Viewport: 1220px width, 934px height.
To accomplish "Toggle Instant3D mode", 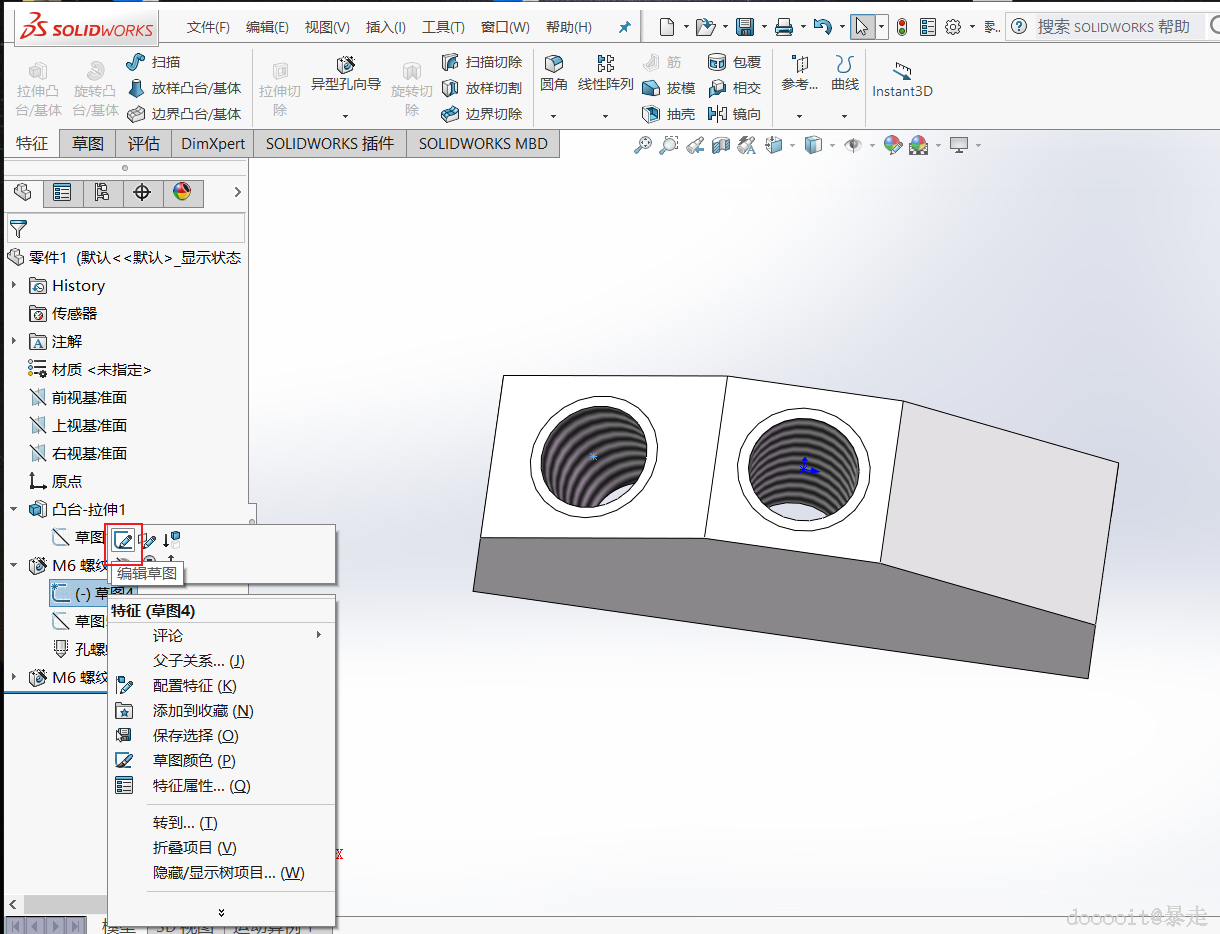I will click(902, 80).
